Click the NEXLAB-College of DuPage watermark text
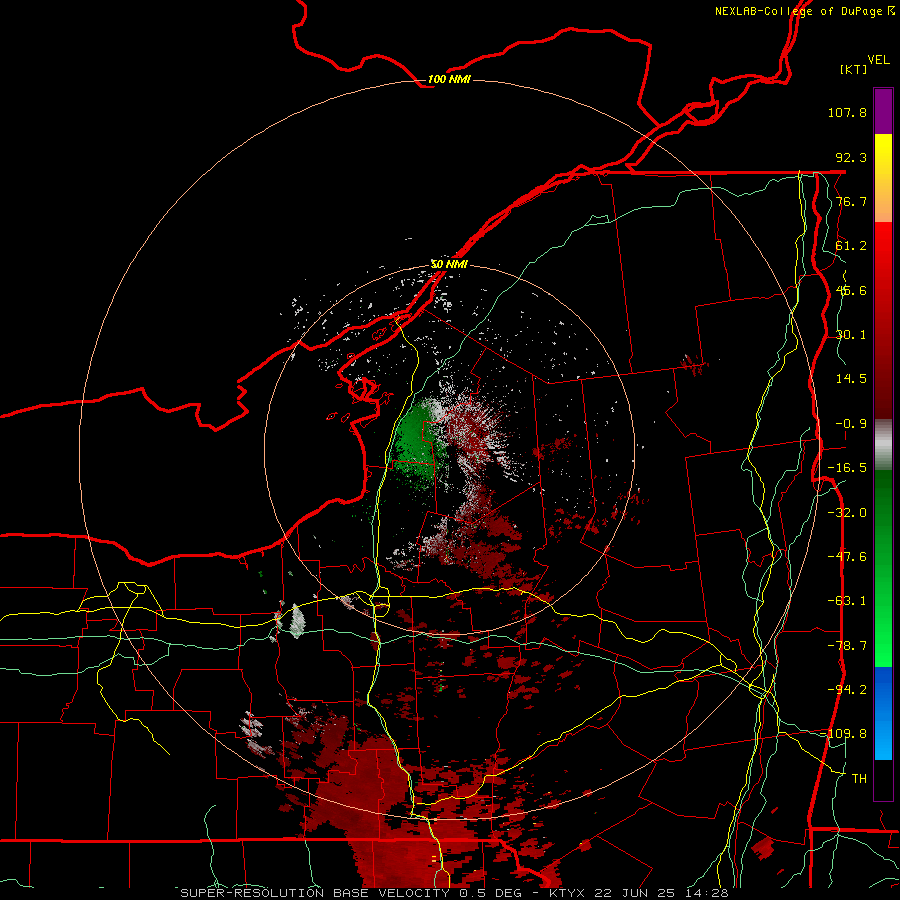The width and height of the screenshot is (900, 900). (x=804, y=11)
